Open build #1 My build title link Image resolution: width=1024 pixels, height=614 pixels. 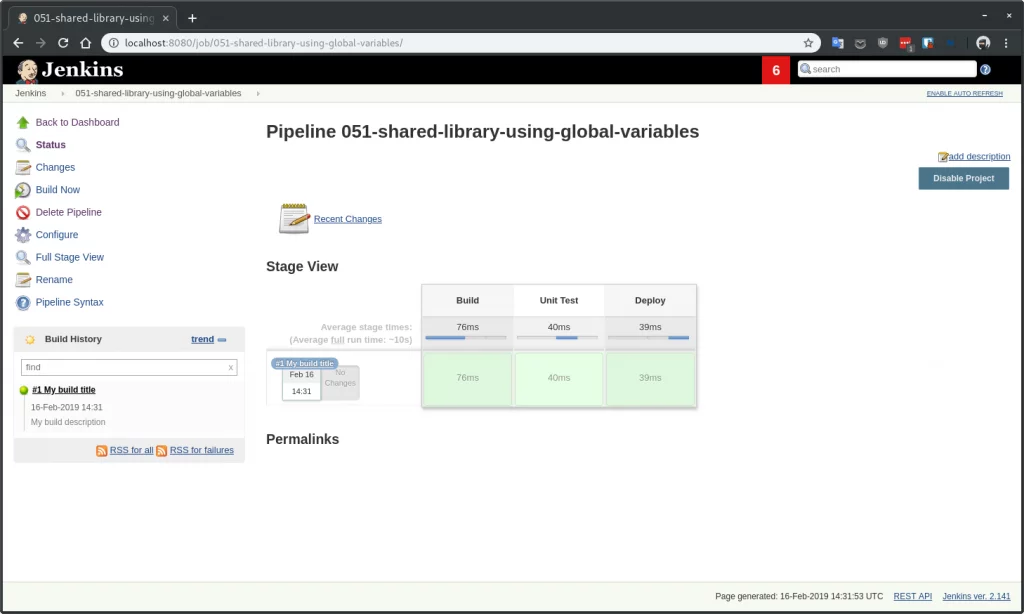pos(64,390)
